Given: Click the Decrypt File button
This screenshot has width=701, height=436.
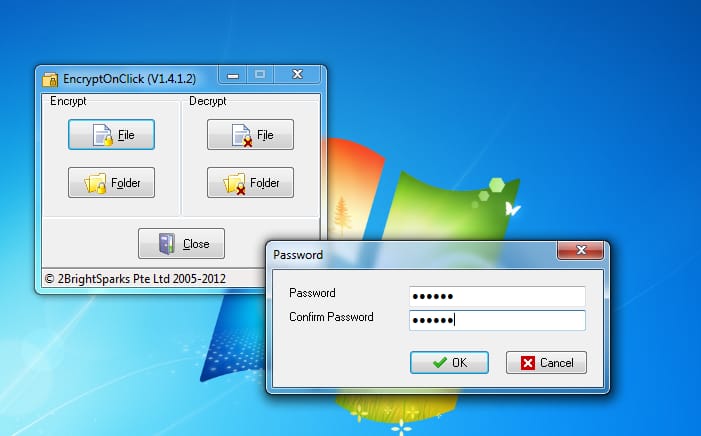Looking at the screenshot, I should (x=250, y=135).
